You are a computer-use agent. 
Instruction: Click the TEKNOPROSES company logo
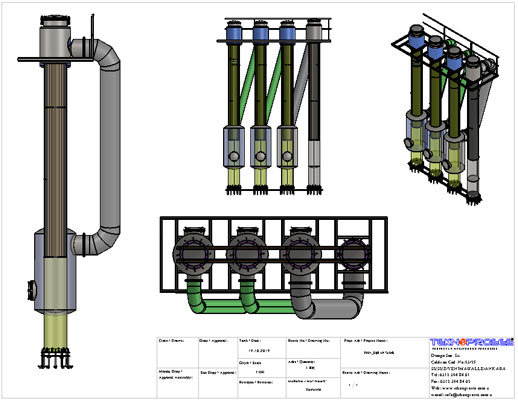pos(471,343)
